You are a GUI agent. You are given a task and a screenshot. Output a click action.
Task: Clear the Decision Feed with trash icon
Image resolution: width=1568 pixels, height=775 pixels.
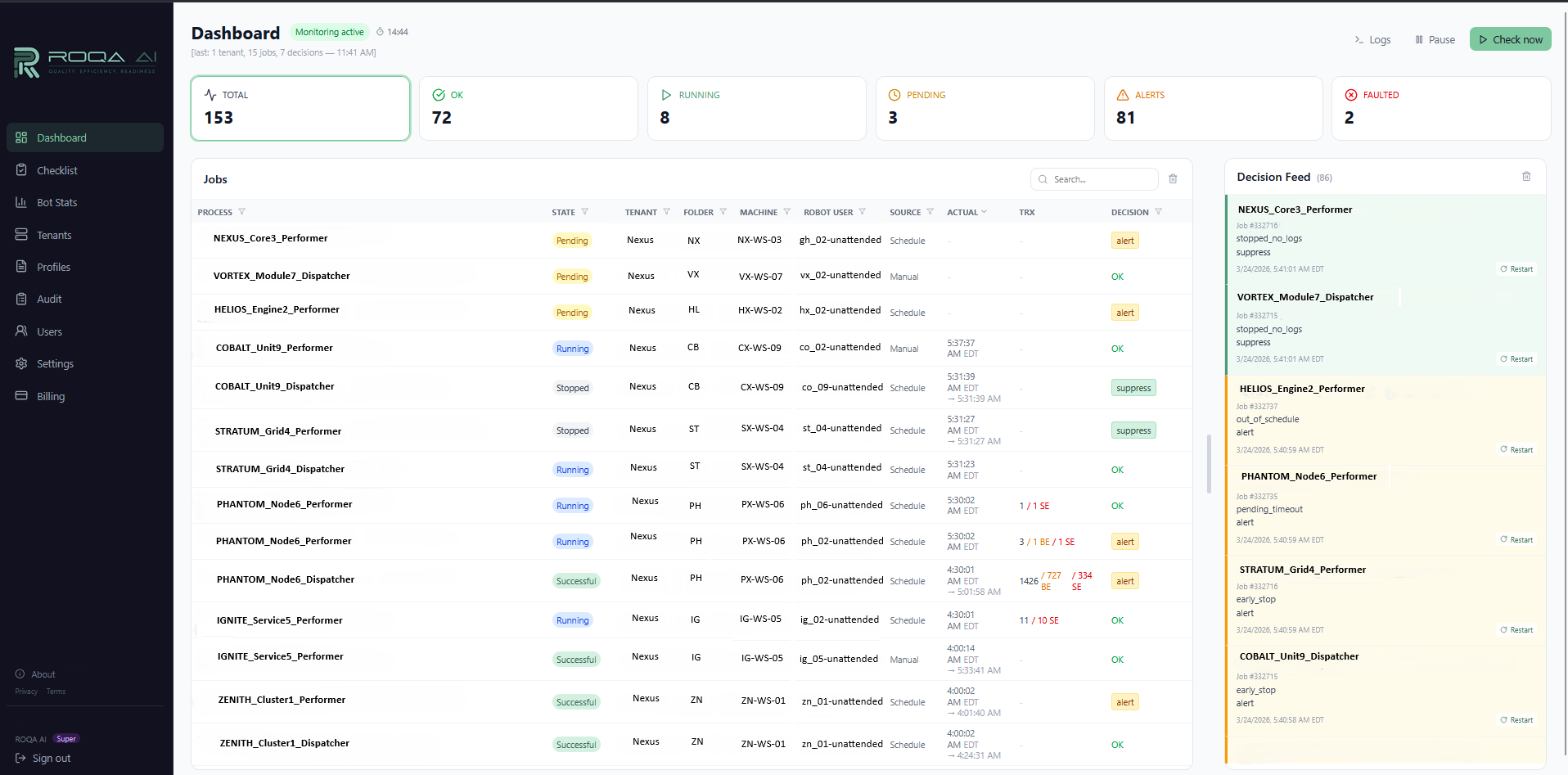point(1526,176)
